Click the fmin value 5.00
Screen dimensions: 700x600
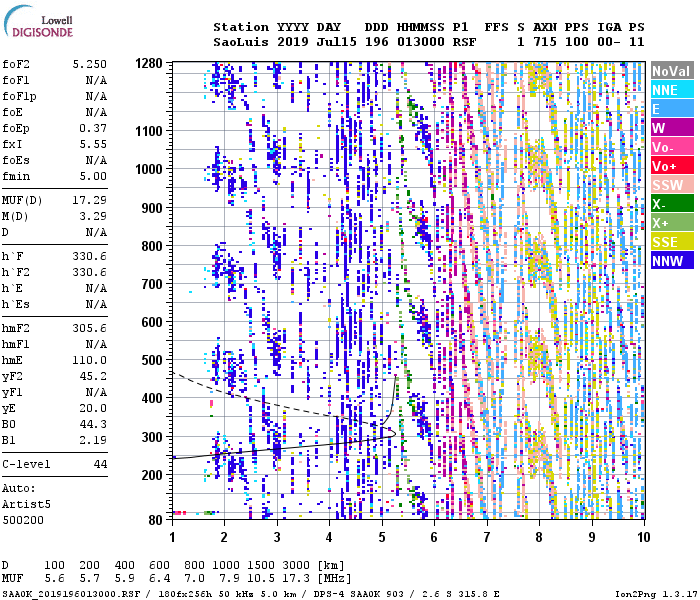pos(93,176)
